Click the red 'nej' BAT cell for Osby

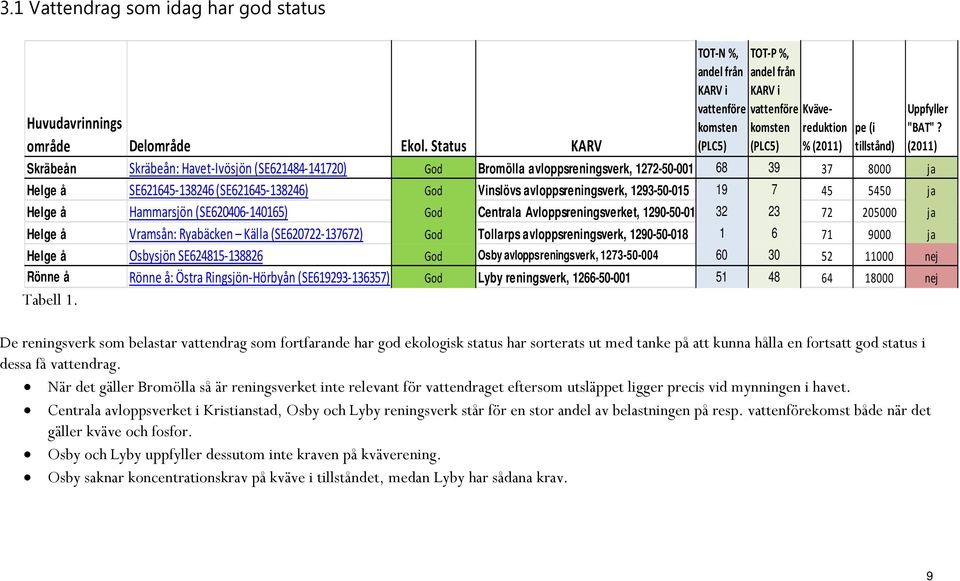point(931,256)
